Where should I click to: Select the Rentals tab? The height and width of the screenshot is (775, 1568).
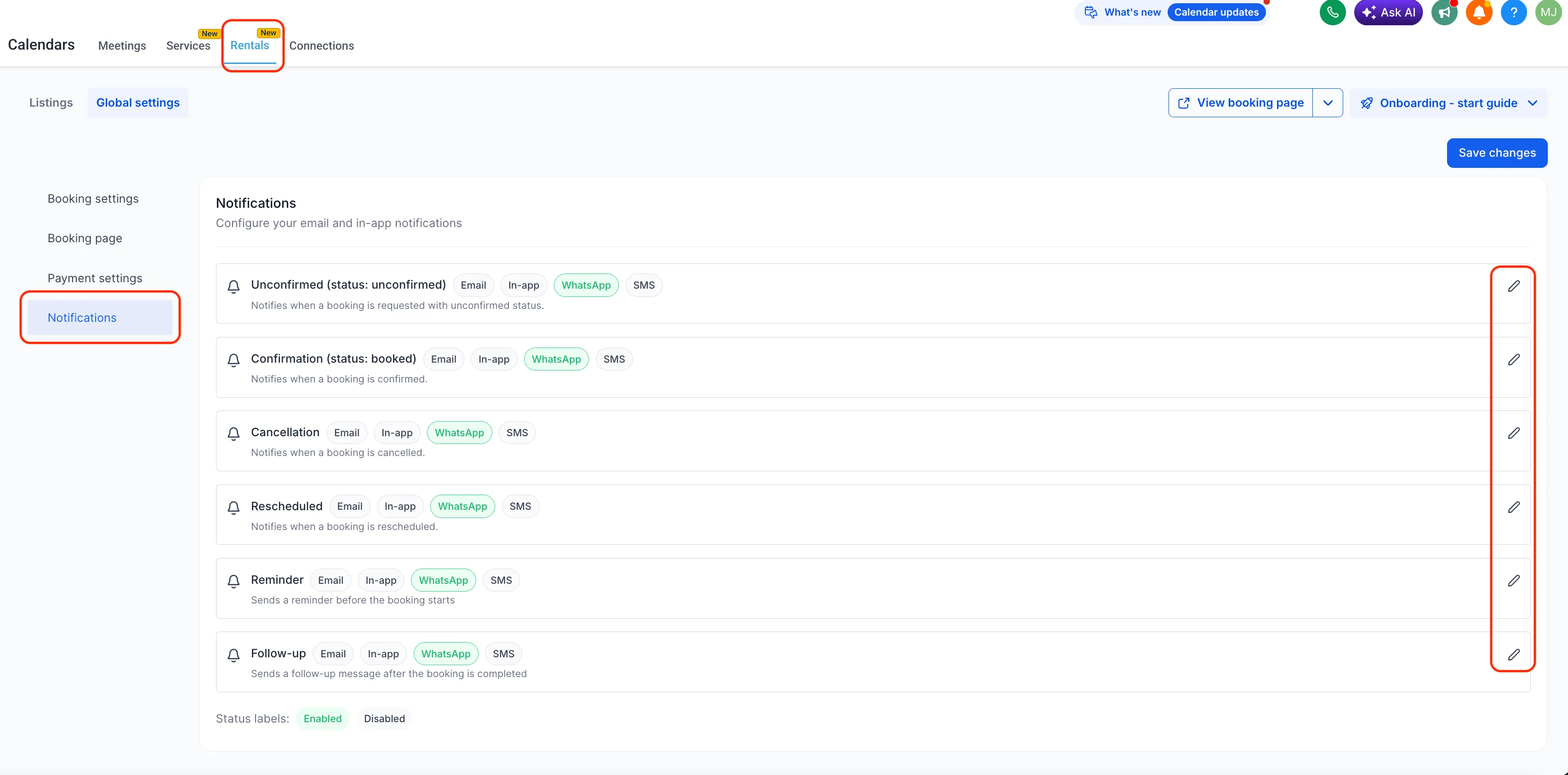pos(250,45)
